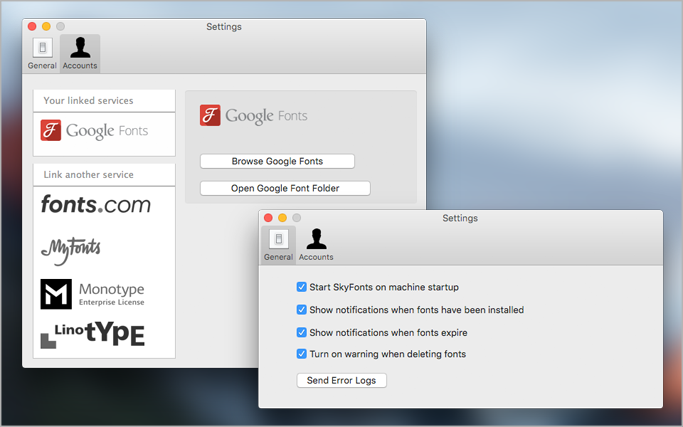The image size is (683, 427).
Task: Minimize the back Settings window
Action: coord(46,26)
